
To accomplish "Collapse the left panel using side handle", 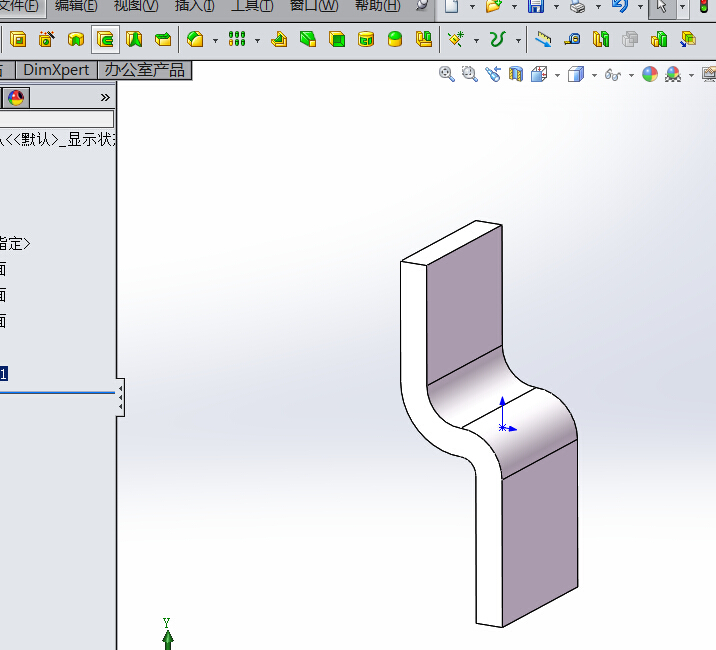I will (x=120, y=397).
